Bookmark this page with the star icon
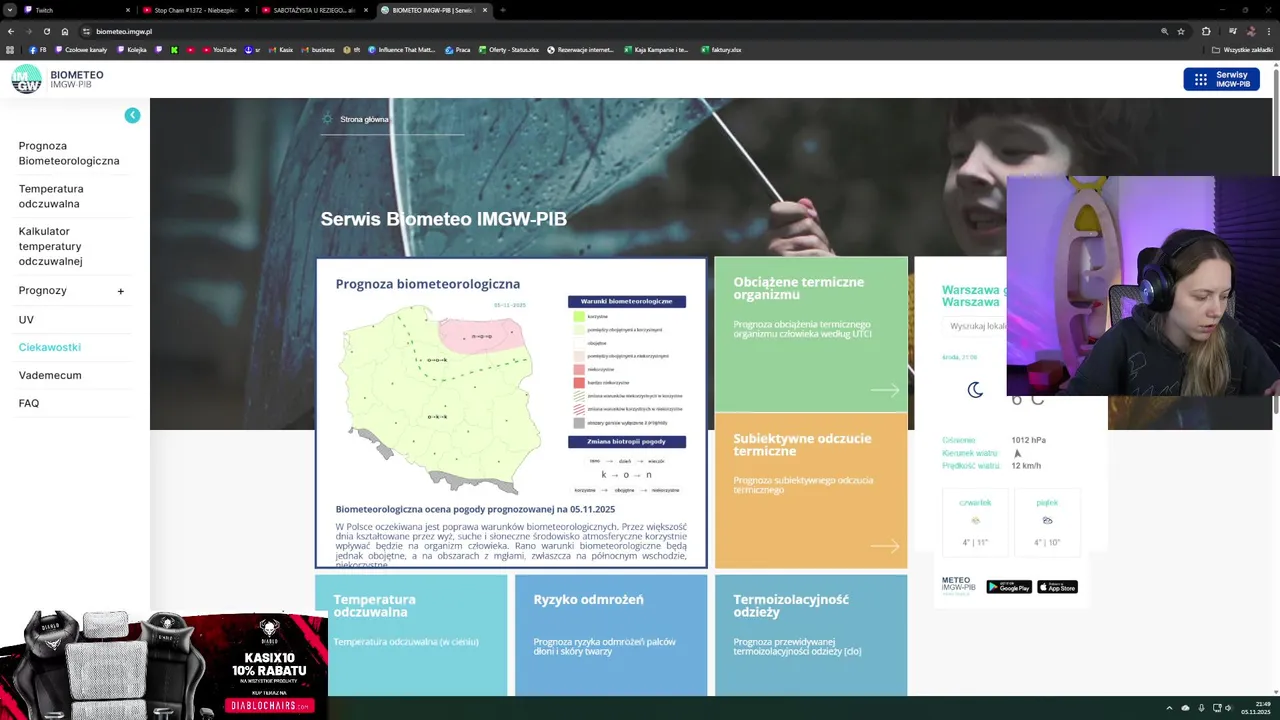The height and width of the screenshot is (720, 1280). click(x=1181, y=31)
